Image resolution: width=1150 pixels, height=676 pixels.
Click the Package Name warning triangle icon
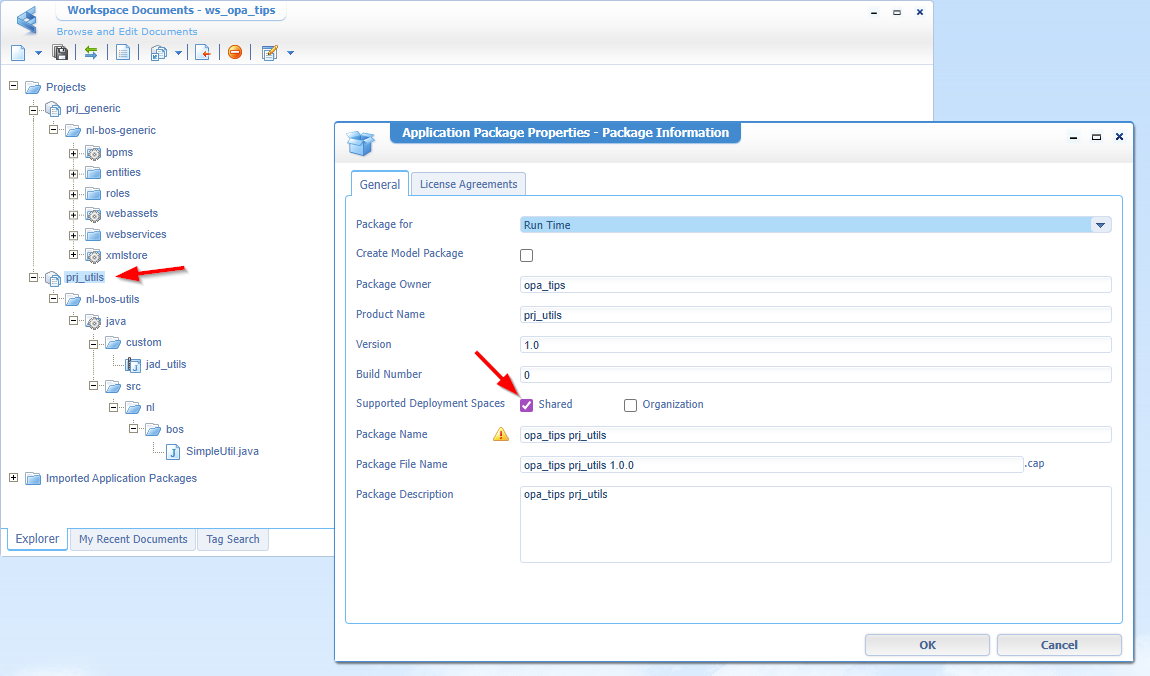[500, 434]
